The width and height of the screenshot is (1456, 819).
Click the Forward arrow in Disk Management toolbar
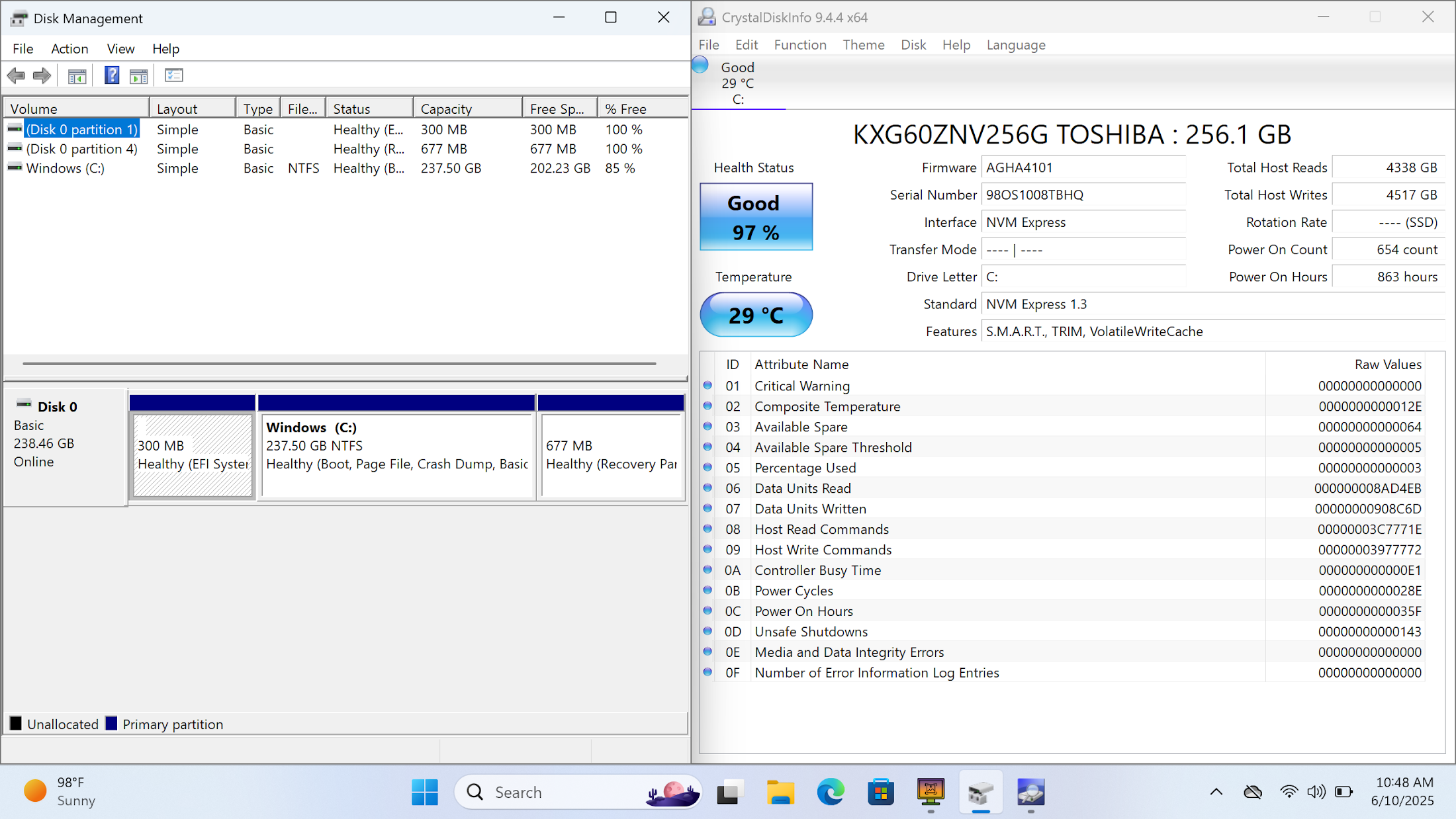pyautogui.click(x=42, y=75)
